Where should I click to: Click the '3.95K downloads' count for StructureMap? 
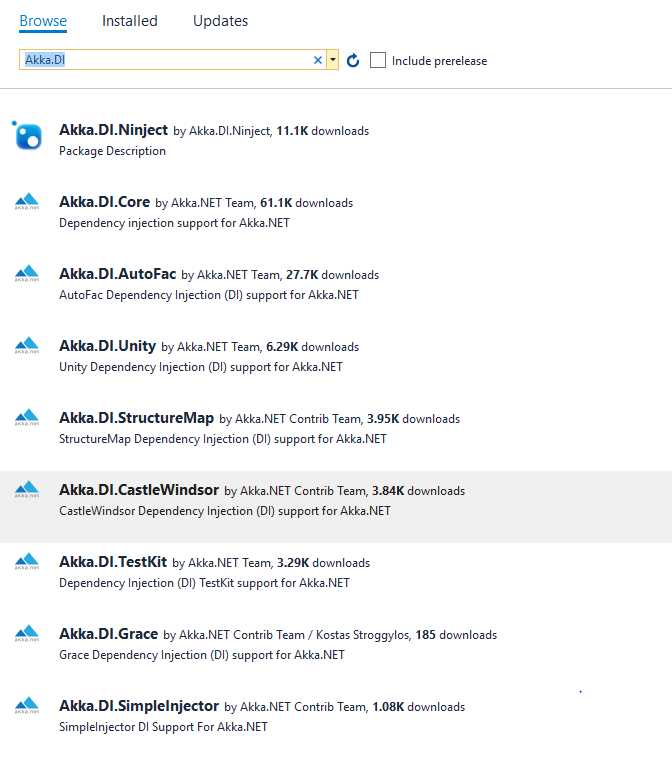pos(413,419)
